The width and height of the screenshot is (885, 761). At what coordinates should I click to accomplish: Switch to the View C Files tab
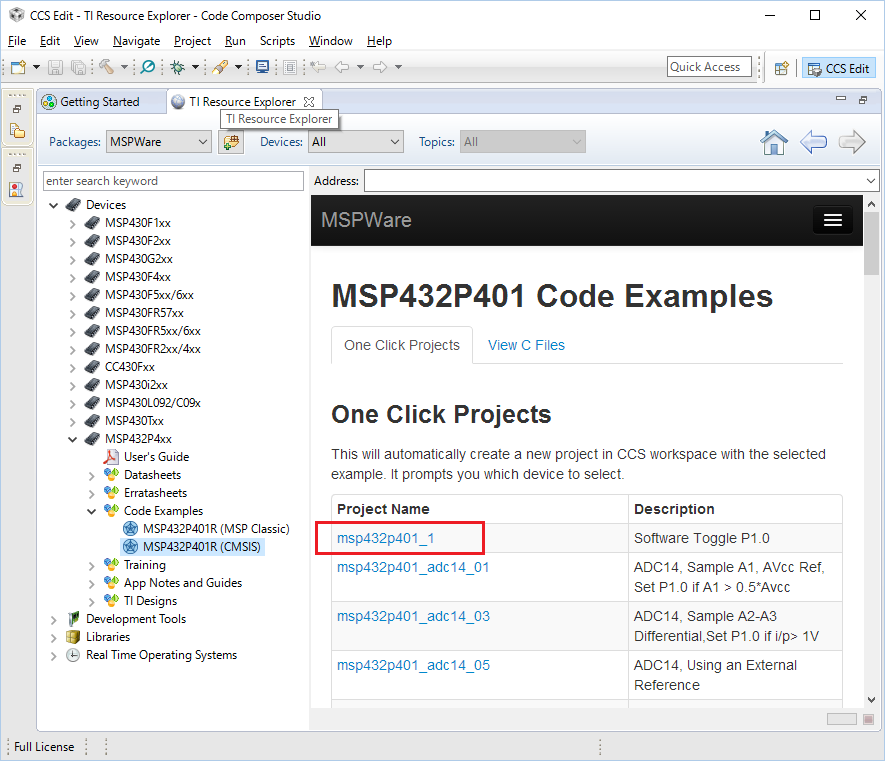(x=526, y=345)
